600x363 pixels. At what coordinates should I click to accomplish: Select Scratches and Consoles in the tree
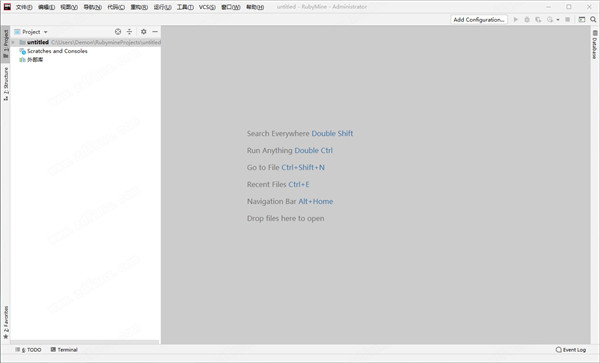click(x=54, y=51)
